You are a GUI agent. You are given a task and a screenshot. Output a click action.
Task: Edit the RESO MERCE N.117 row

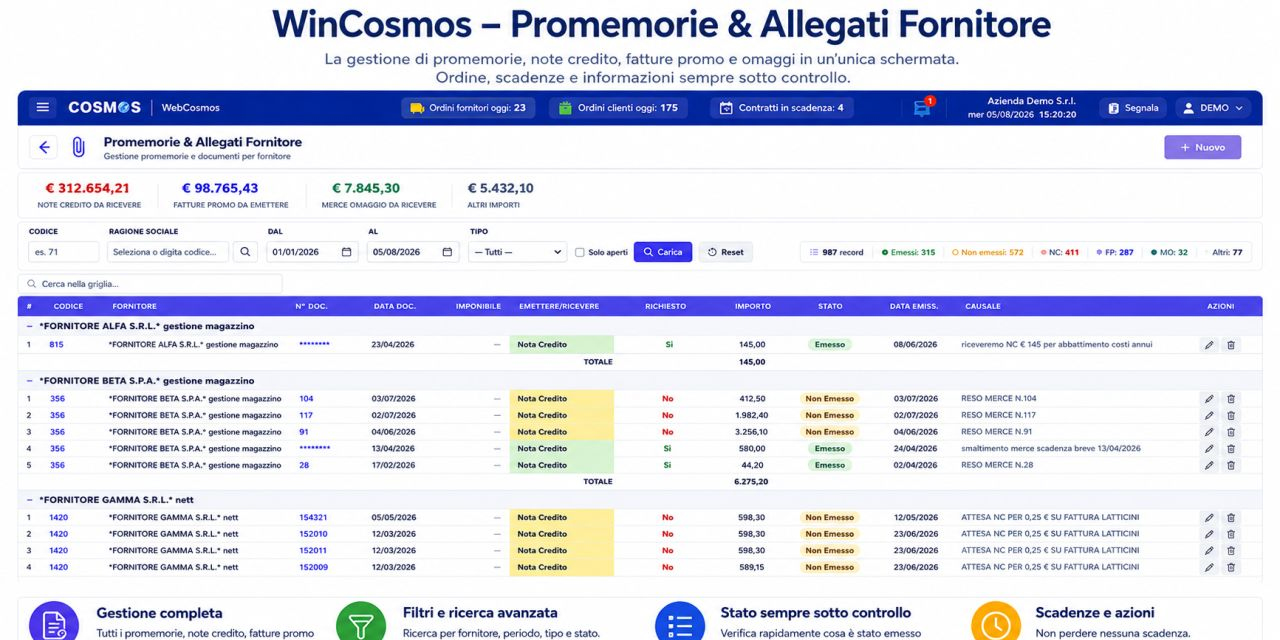point(1209,415)
